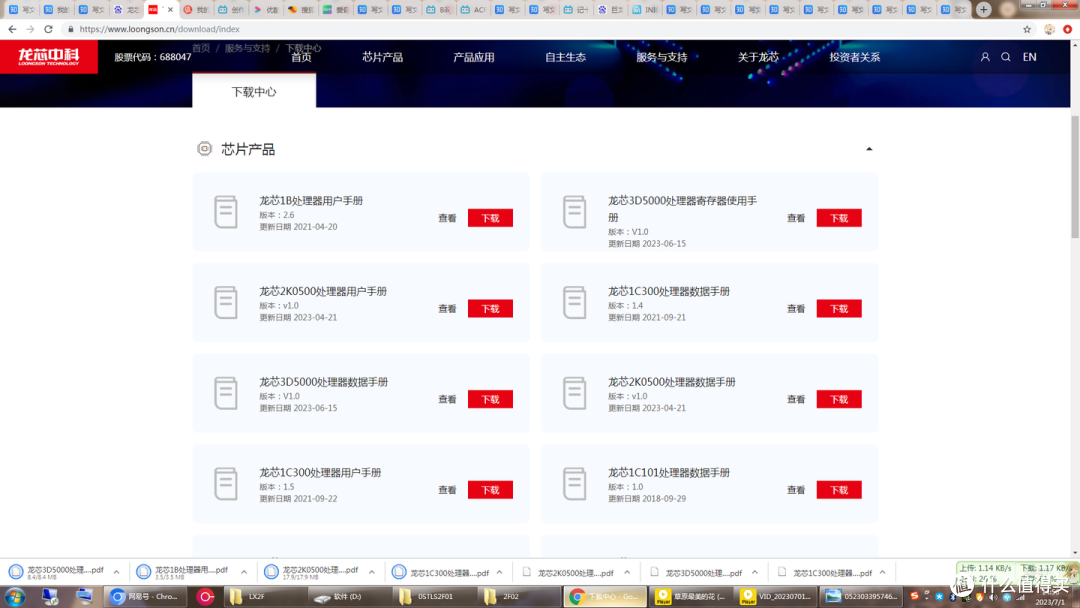Open 自主生态 navigation menu

(565, 57)
